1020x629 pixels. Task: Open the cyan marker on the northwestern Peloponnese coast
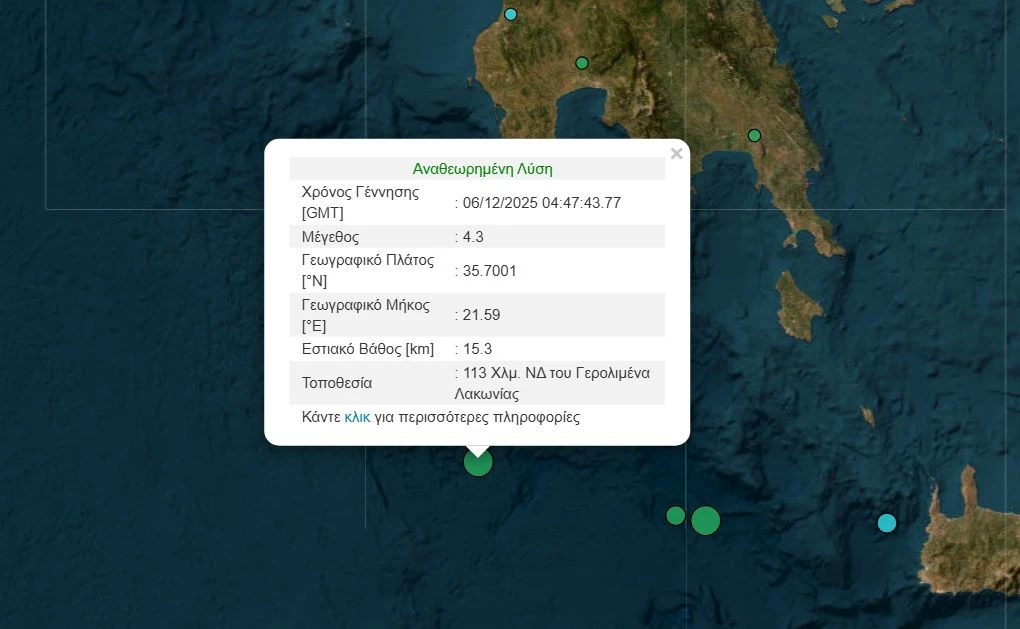(511, 14)
